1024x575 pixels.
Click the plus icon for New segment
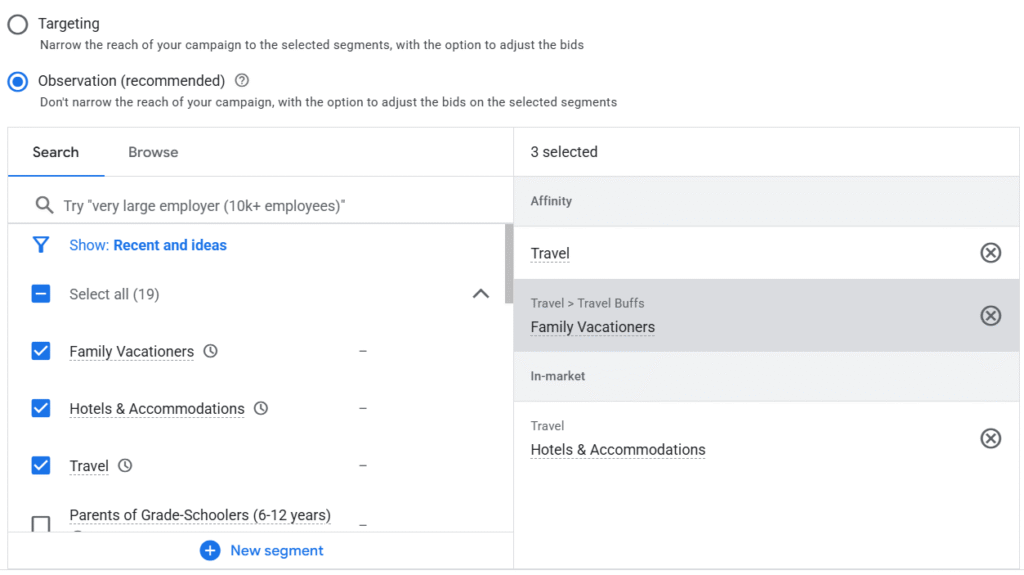[210, 550]
